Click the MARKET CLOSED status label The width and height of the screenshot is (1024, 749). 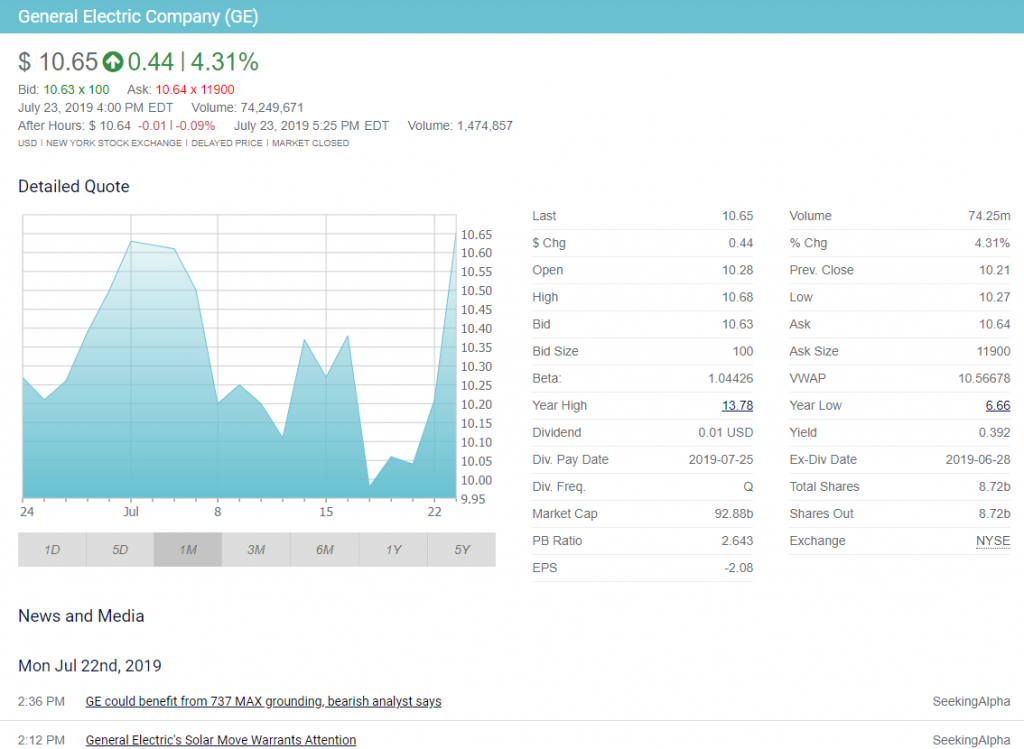310,143
